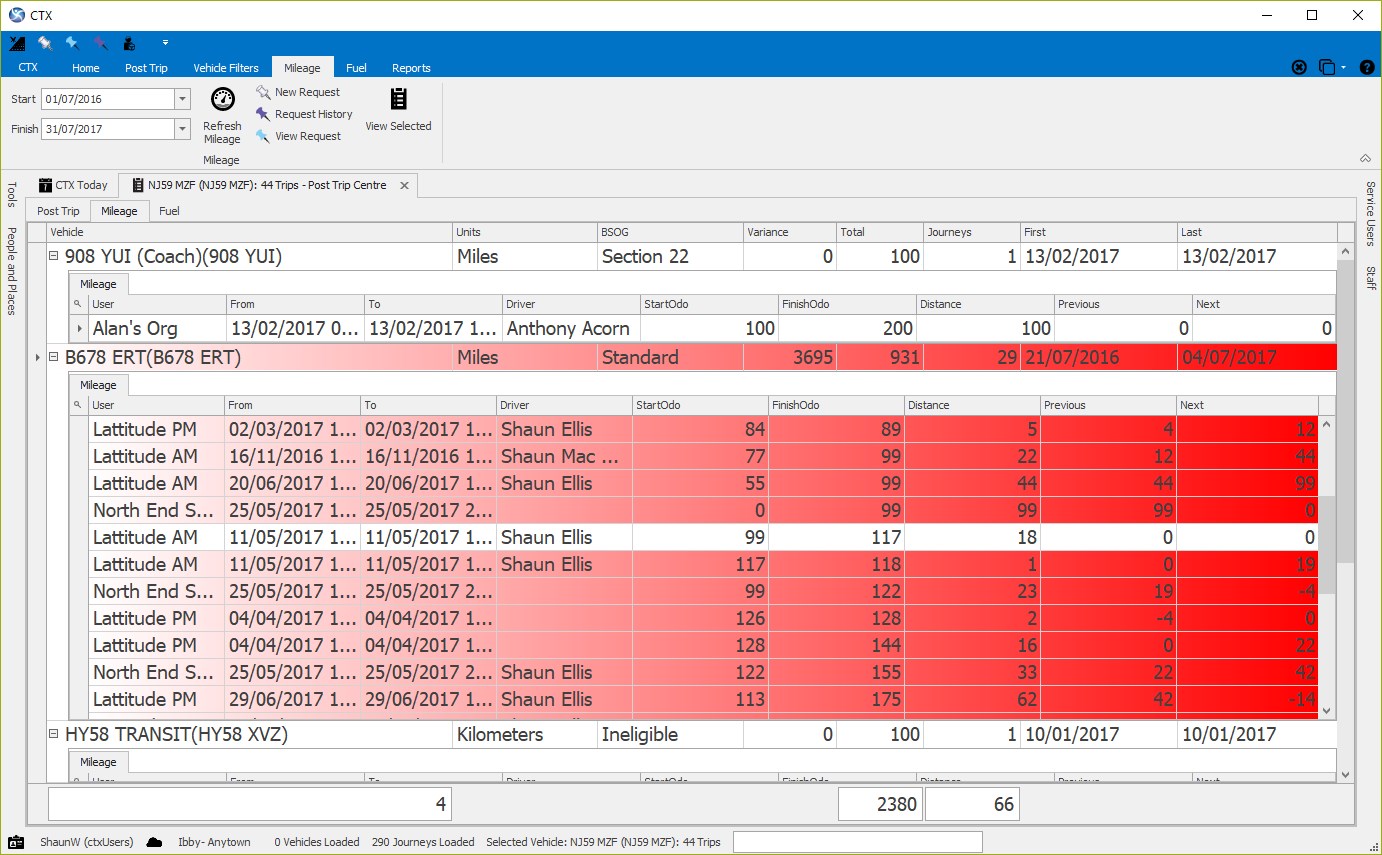
Task: Open the windows list dropdown arrow
Action: [1344, 67]
